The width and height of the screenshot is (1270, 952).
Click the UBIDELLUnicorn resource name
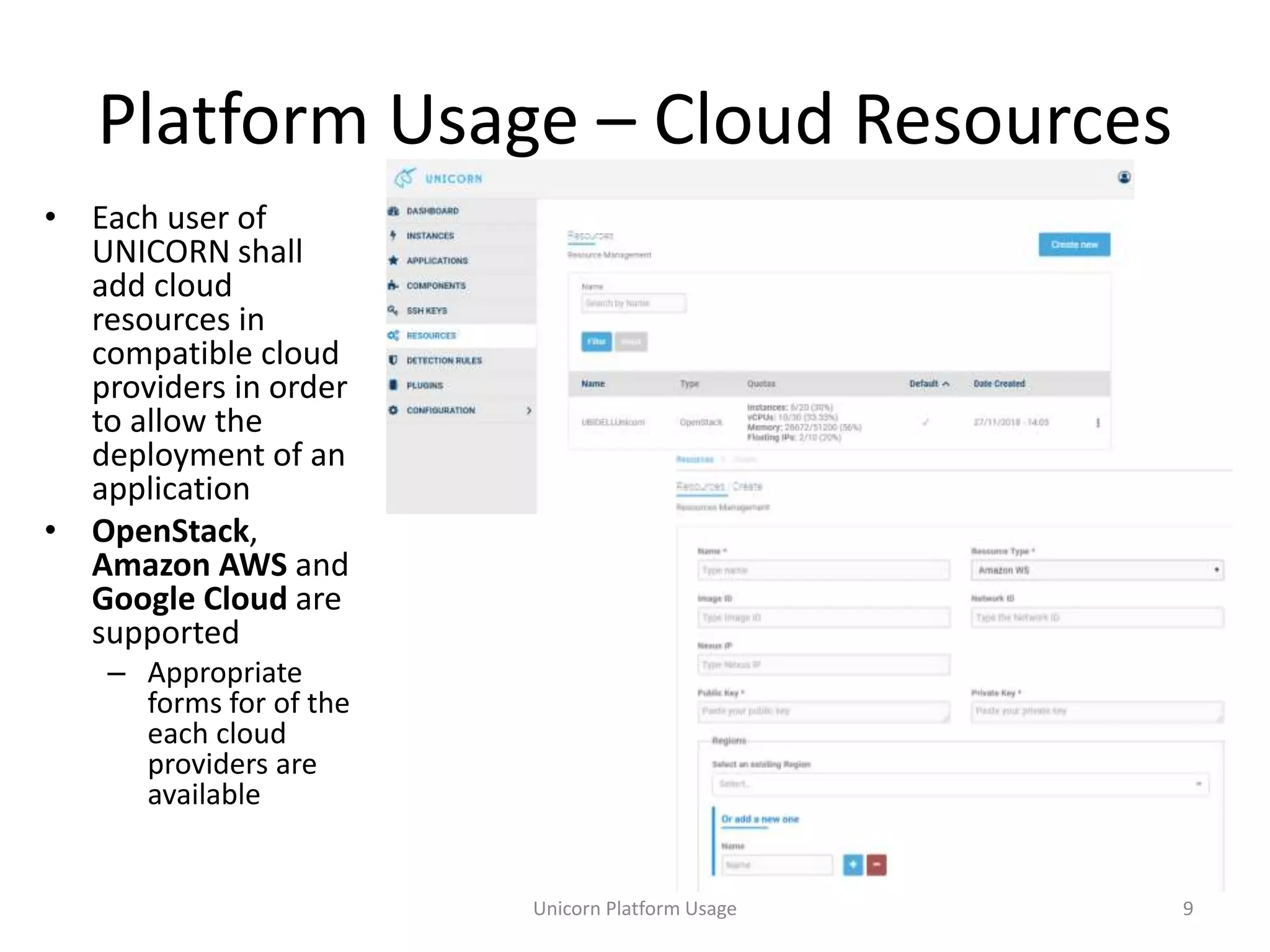[613, 422]
